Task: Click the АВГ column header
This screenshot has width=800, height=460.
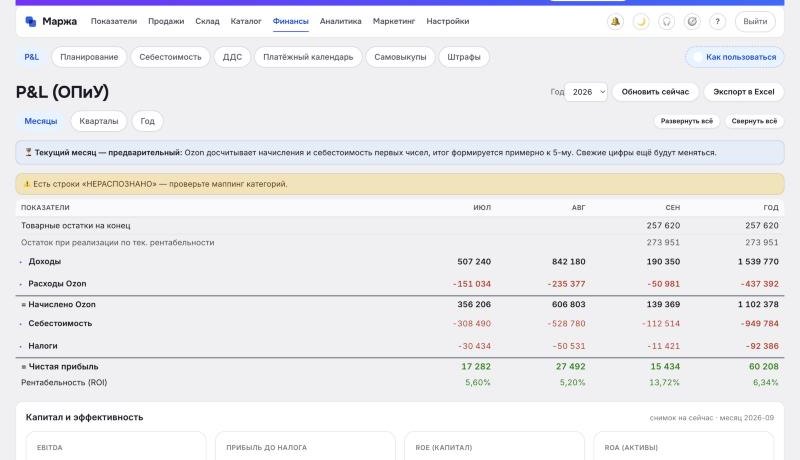Action: (578, 208)
